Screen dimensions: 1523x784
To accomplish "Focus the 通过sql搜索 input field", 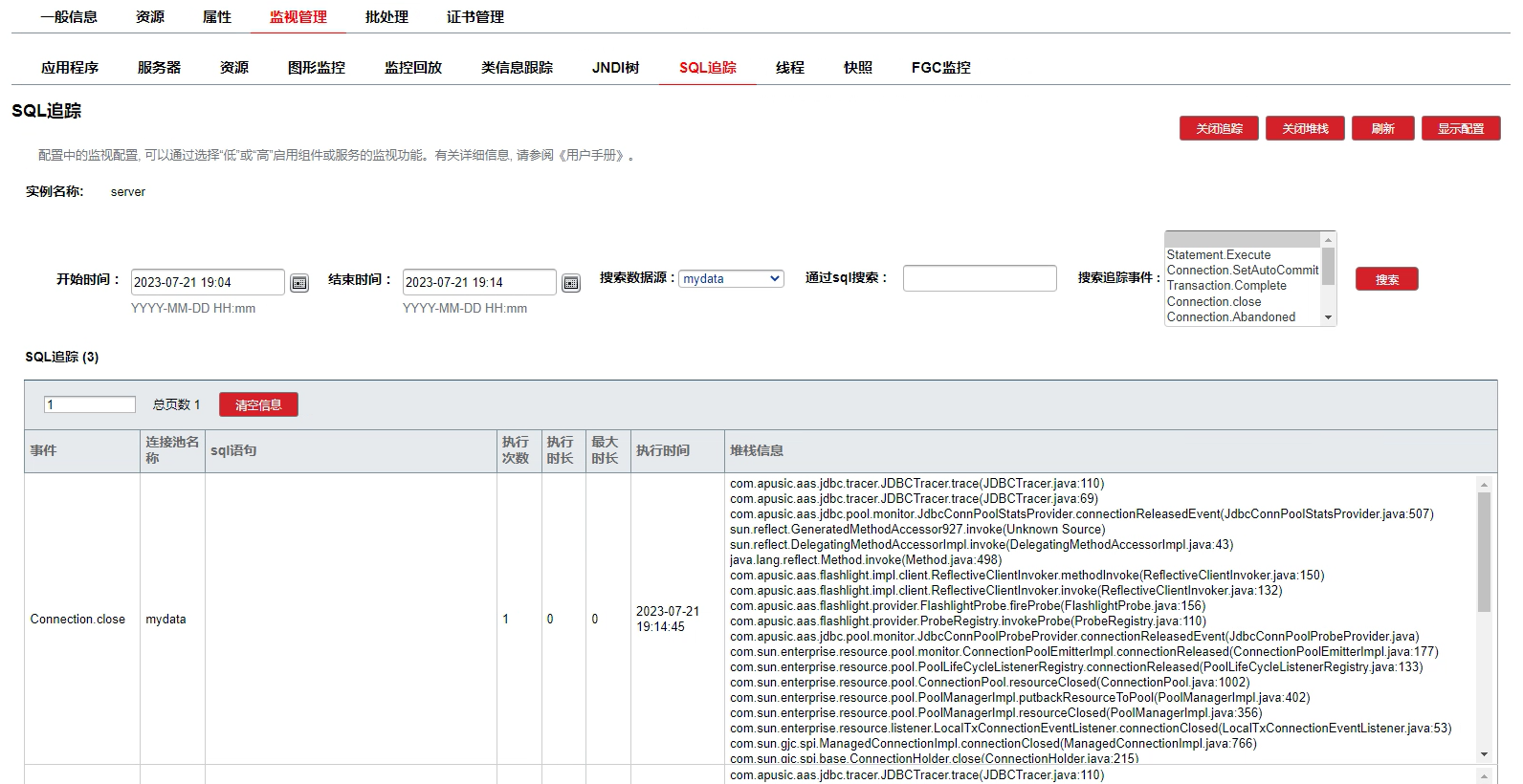I will 980,279.
